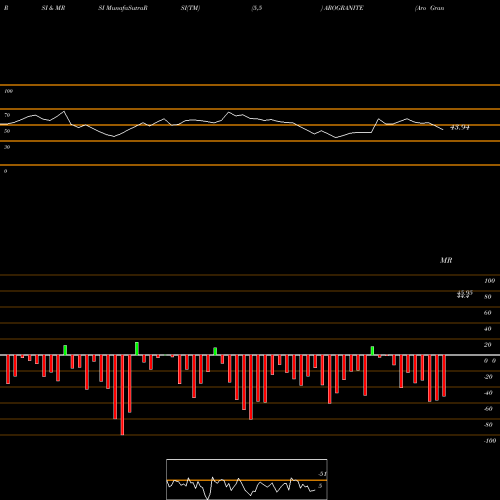This screenshot has width=500, height=500.
Task: Click the 50 level label on RSI axis
Action: pos(7,131)
